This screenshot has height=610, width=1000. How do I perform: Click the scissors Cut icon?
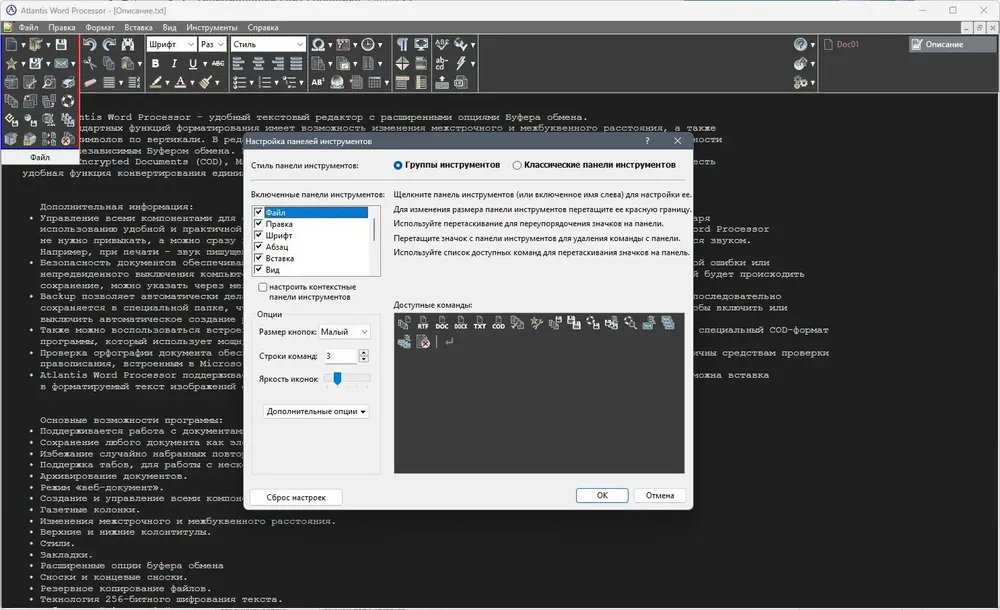pos(90,63)
